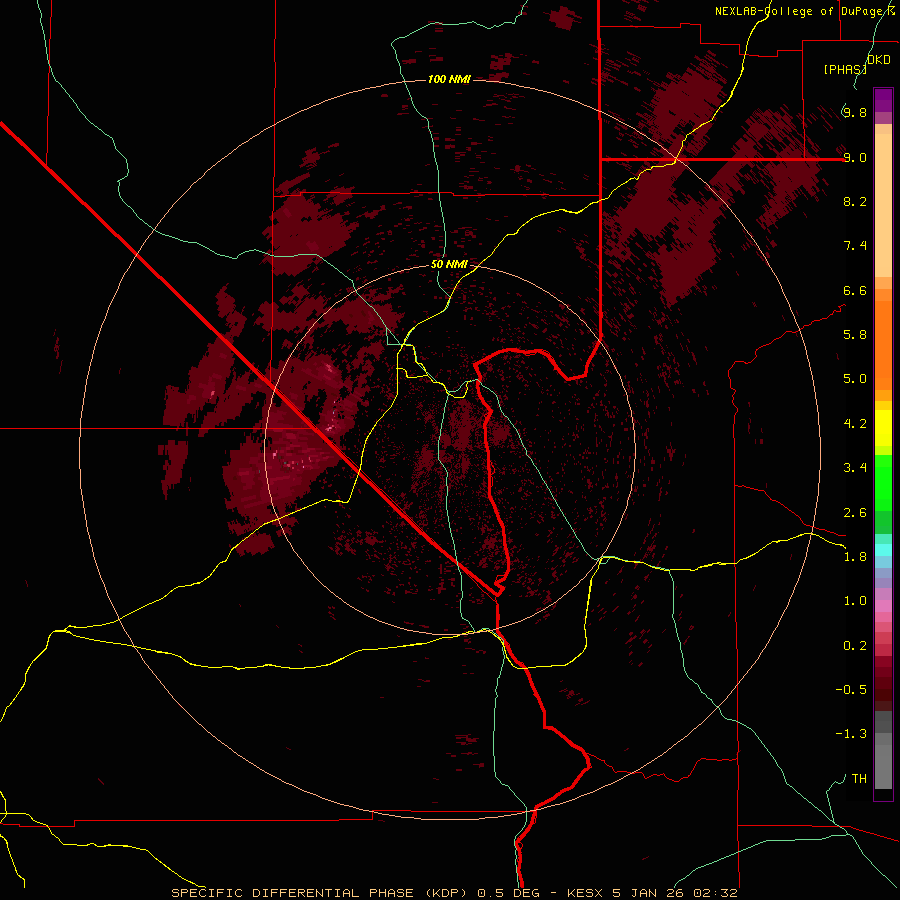This screenshot has width=900, height=900.
Task: Click the TH threshold label
Action: 859,779
